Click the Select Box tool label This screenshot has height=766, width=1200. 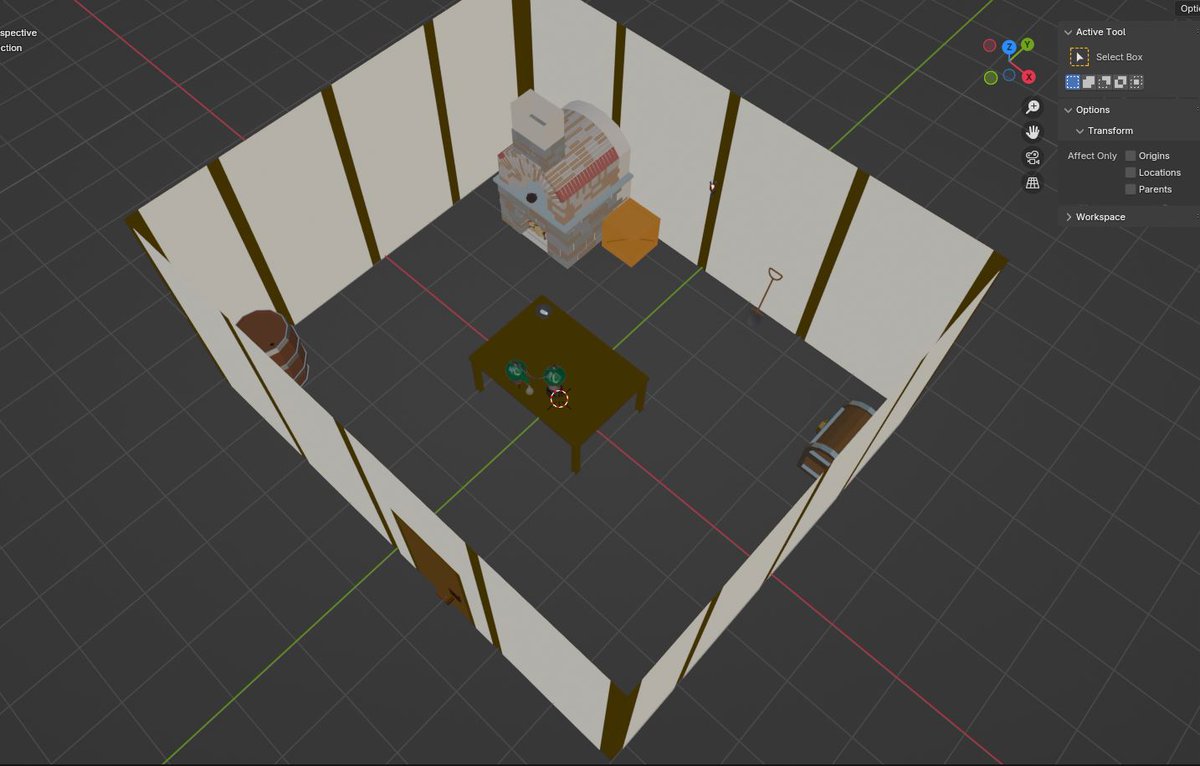click(1119, 58)
